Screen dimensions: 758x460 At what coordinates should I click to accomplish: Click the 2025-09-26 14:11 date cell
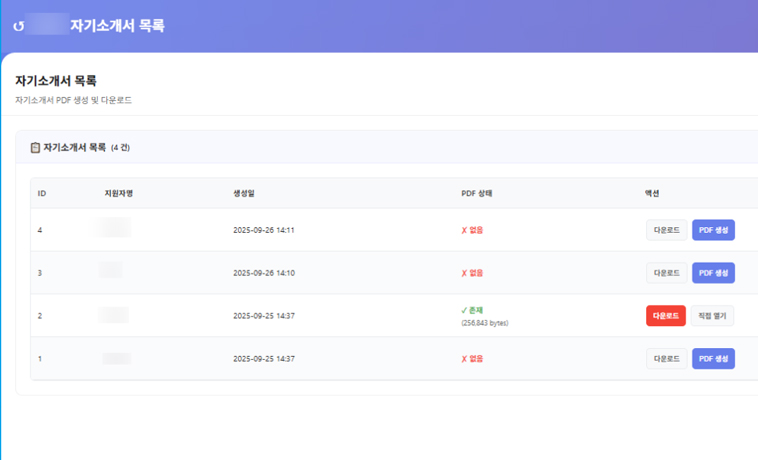click(x=263, y=230)
